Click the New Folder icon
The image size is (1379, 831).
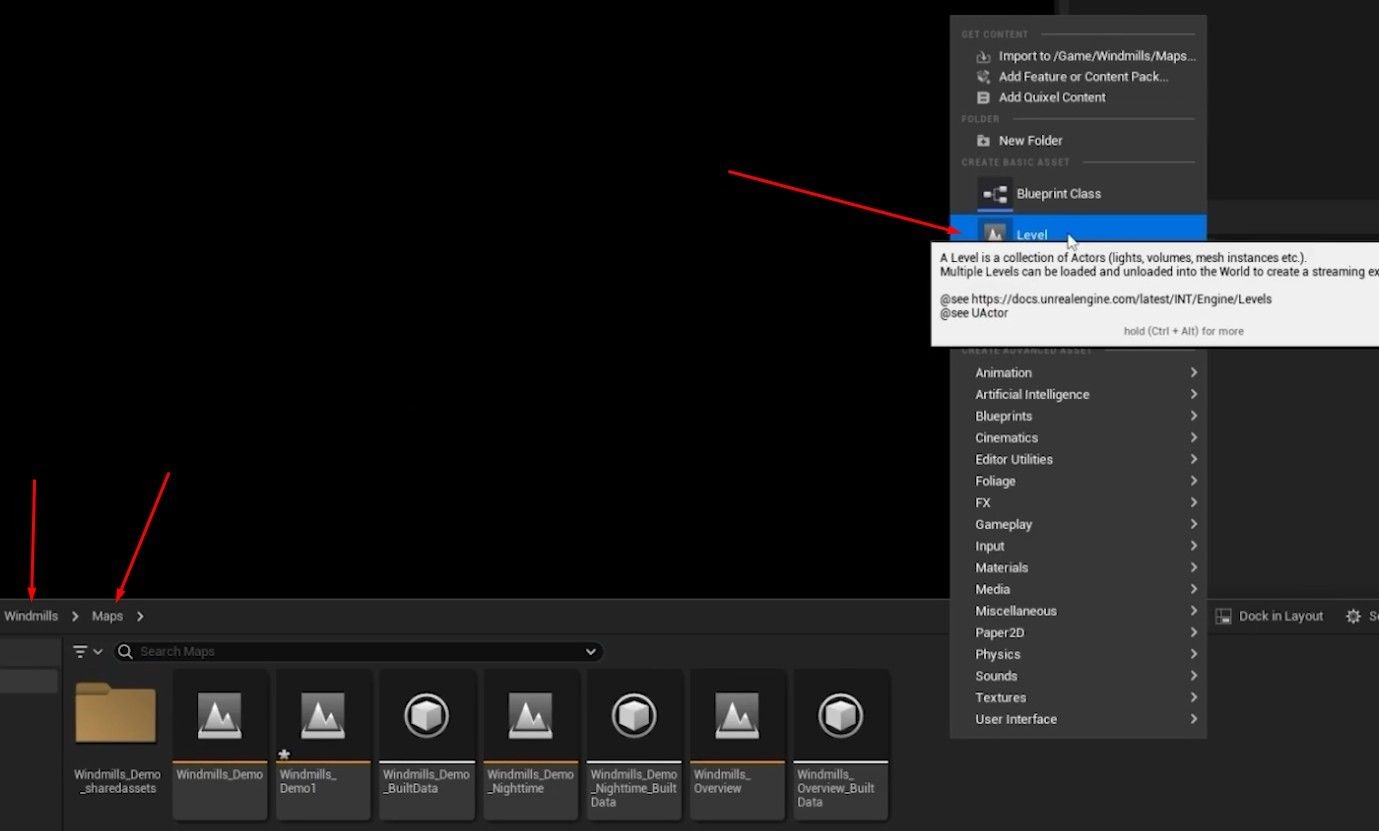(x=983, y=141)
